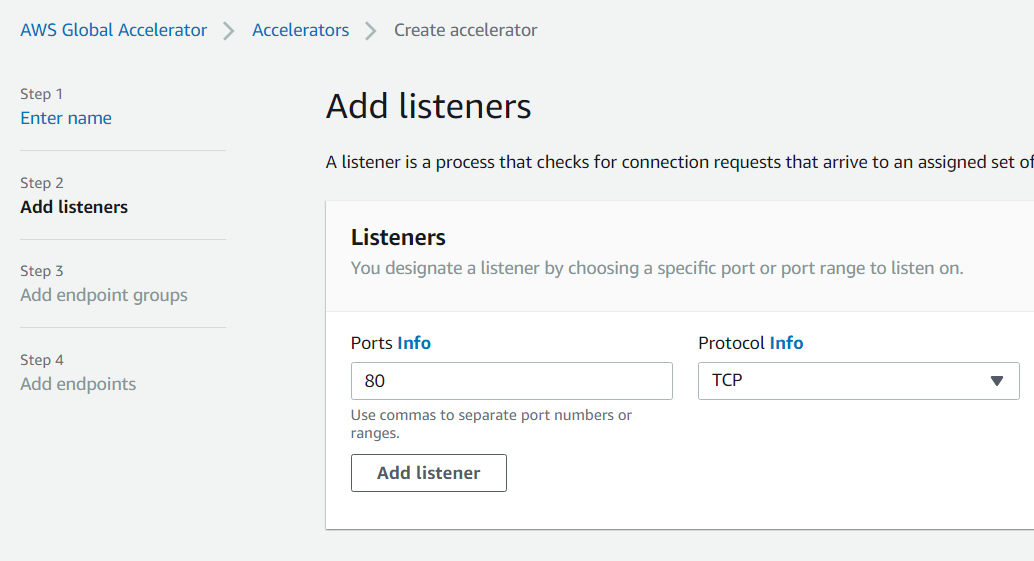Viewport: 1034px width, 561px height.
Task: Open the Info link beside Ports
Action: 414,343
